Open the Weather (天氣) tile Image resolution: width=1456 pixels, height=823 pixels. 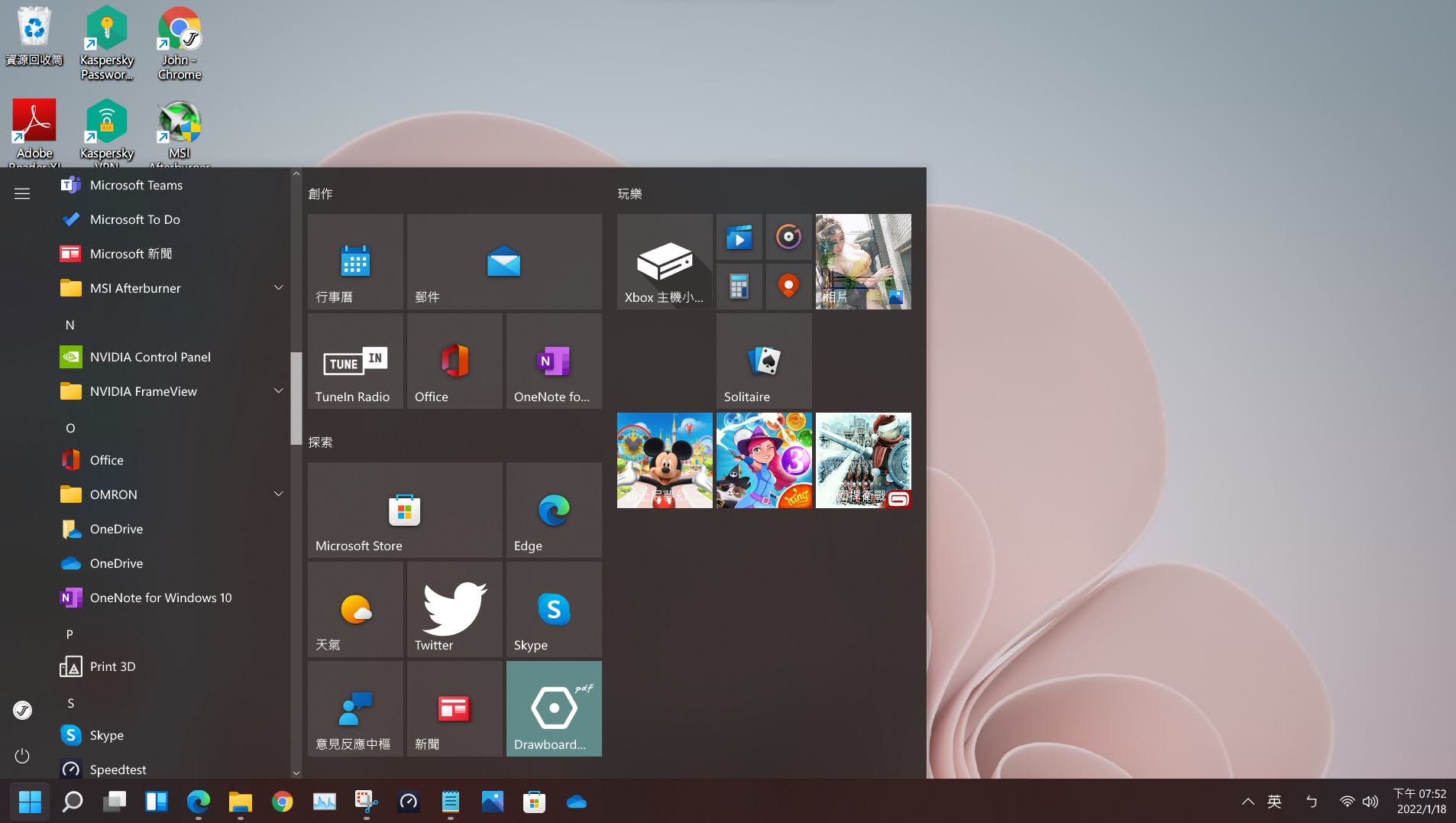[x=355, y=609]
